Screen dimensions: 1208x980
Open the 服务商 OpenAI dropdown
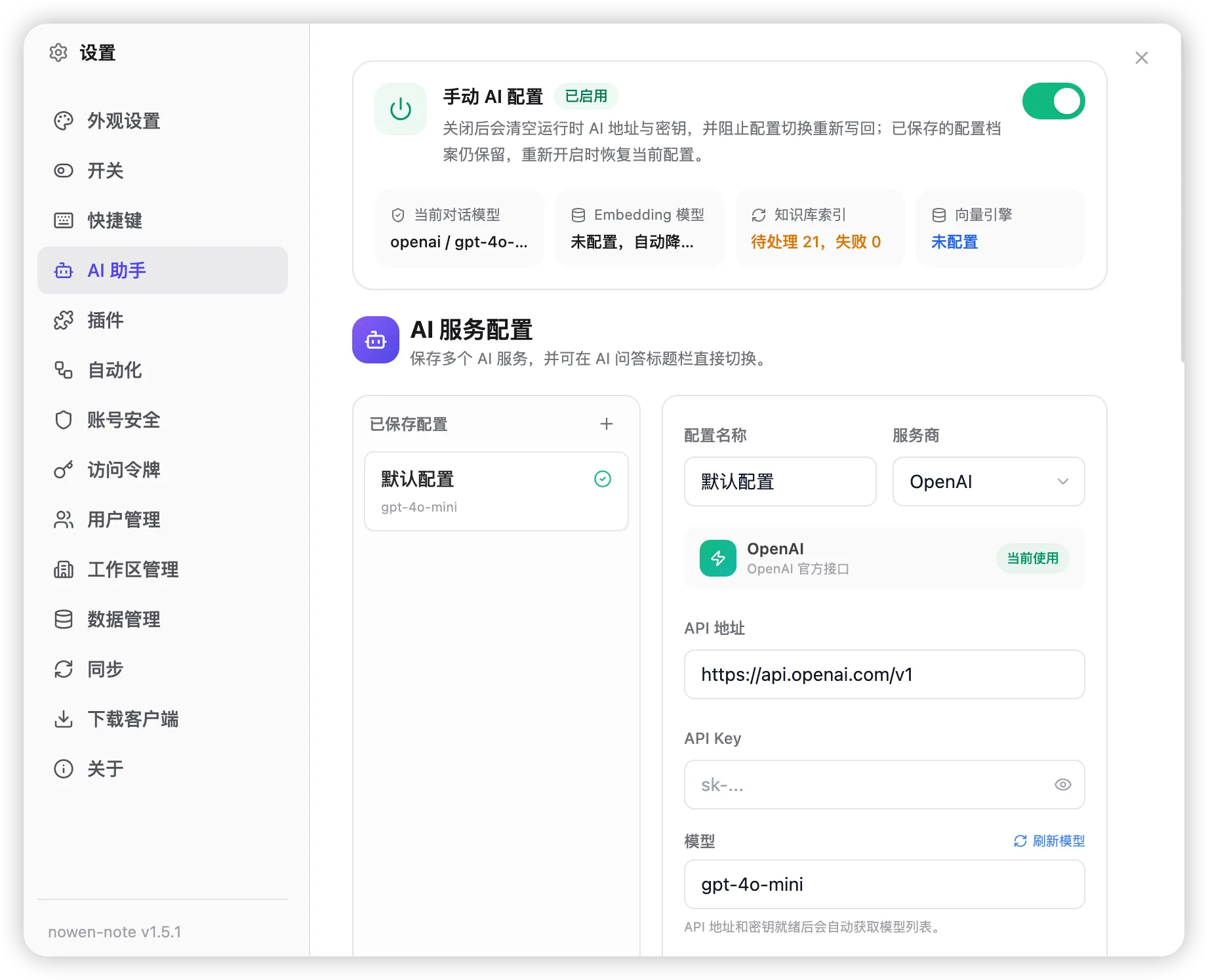point(989,481)
